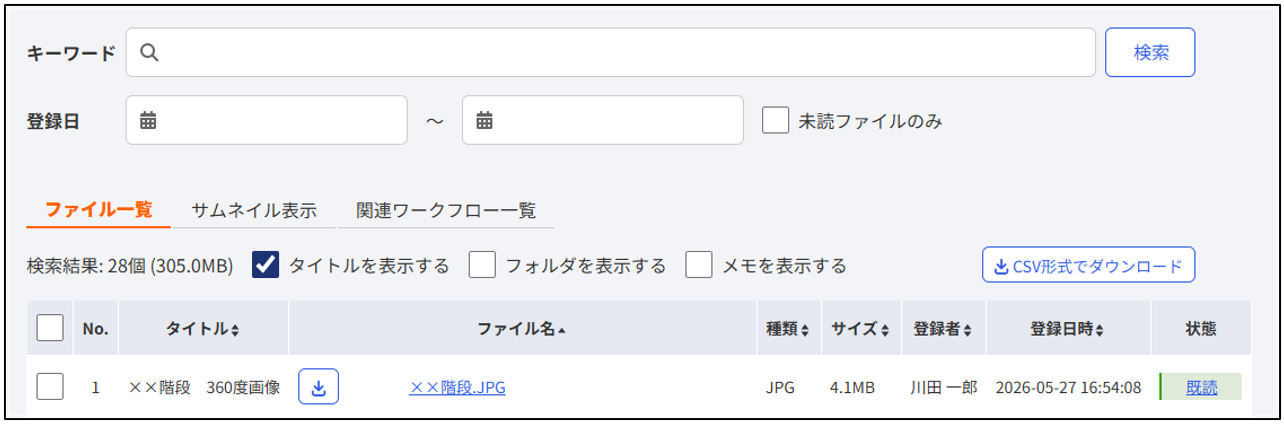Select all rows with header checkbox
Image resolution: width=1284 pixels, height=424 pixels.
pyautogui.click(x=50, y=328)
